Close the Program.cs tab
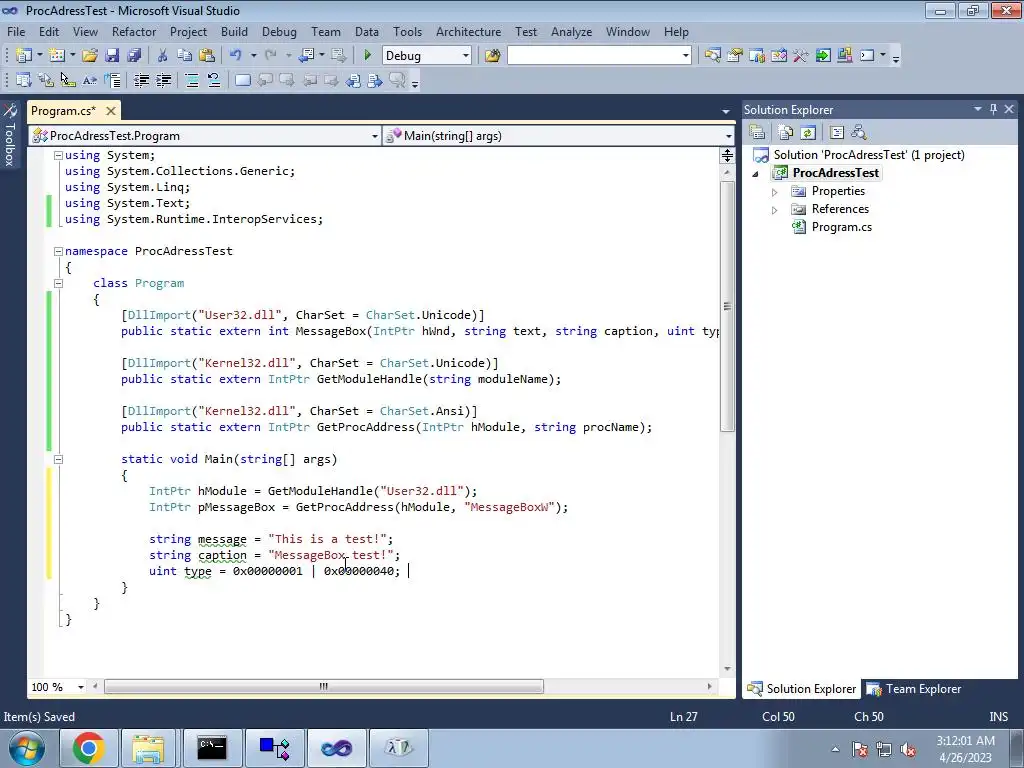 point(111,111)
